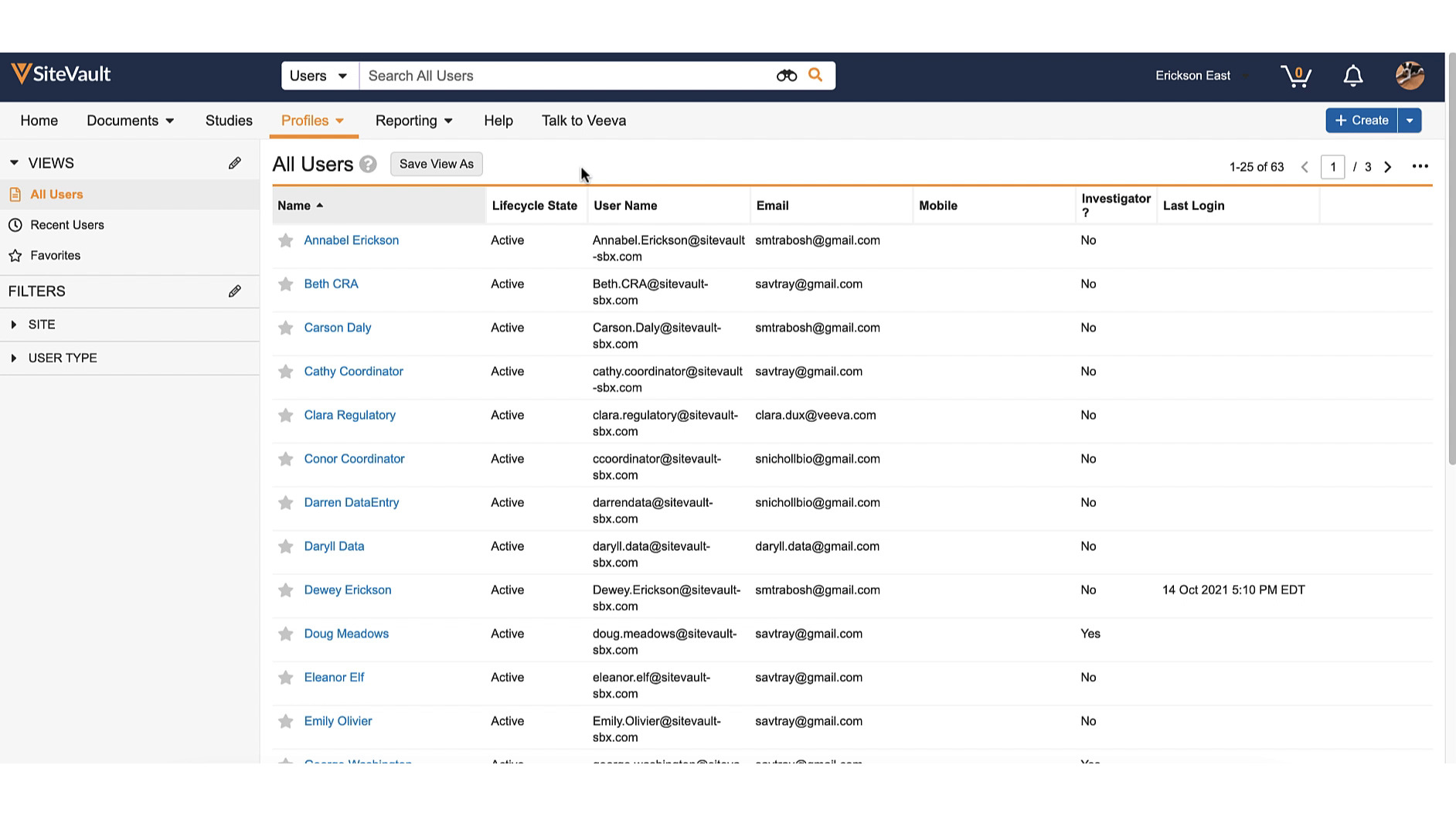Screen dimensions: 1456x816
Task: Favorite Carson Daly with the star
Action: (x=286, y=328)
